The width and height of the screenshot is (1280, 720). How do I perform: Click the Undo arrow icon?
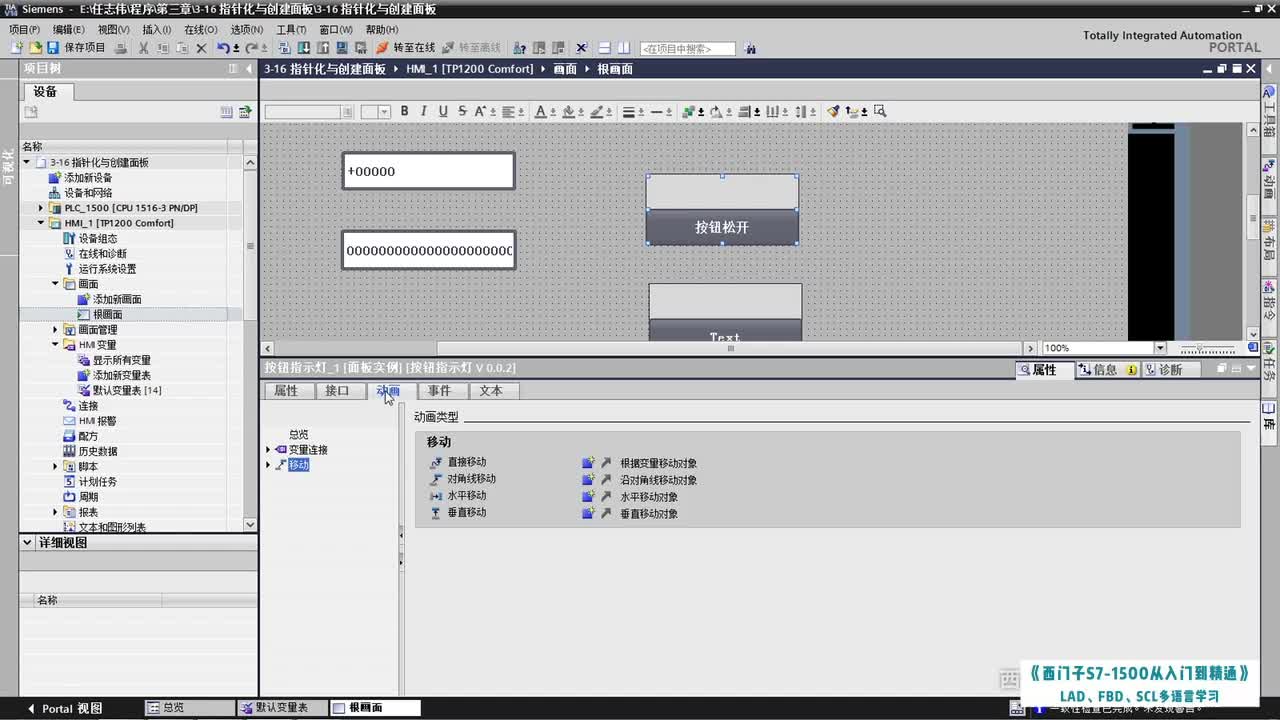pyautogui.click(x=224, y=48)
